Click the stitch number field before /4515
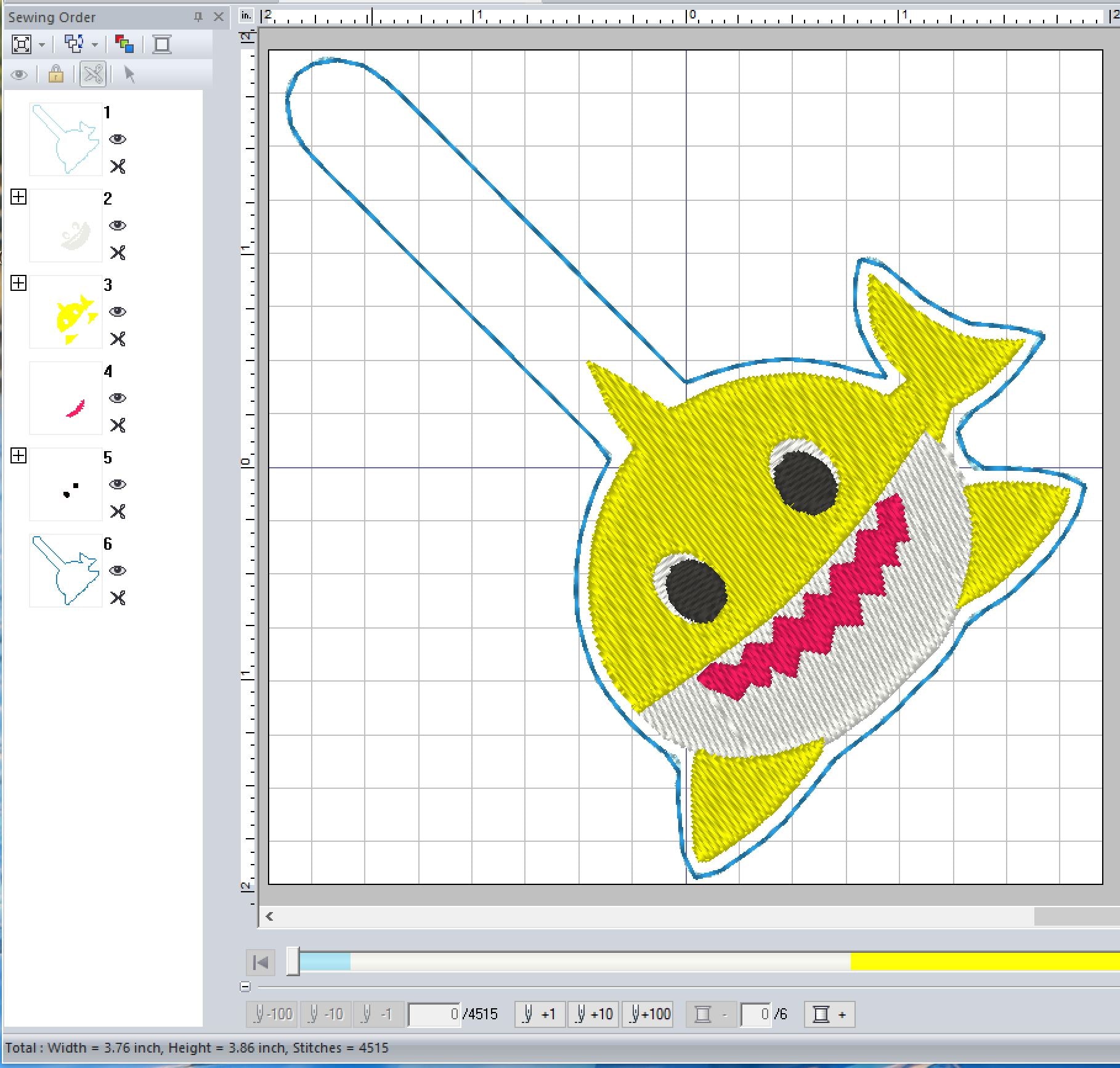This screenshot has height=1068, width=1120. [434, 1014]
